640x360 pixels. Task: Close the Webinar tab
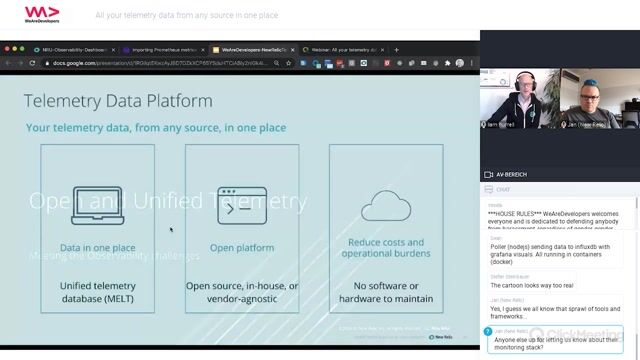click(382, 50)
